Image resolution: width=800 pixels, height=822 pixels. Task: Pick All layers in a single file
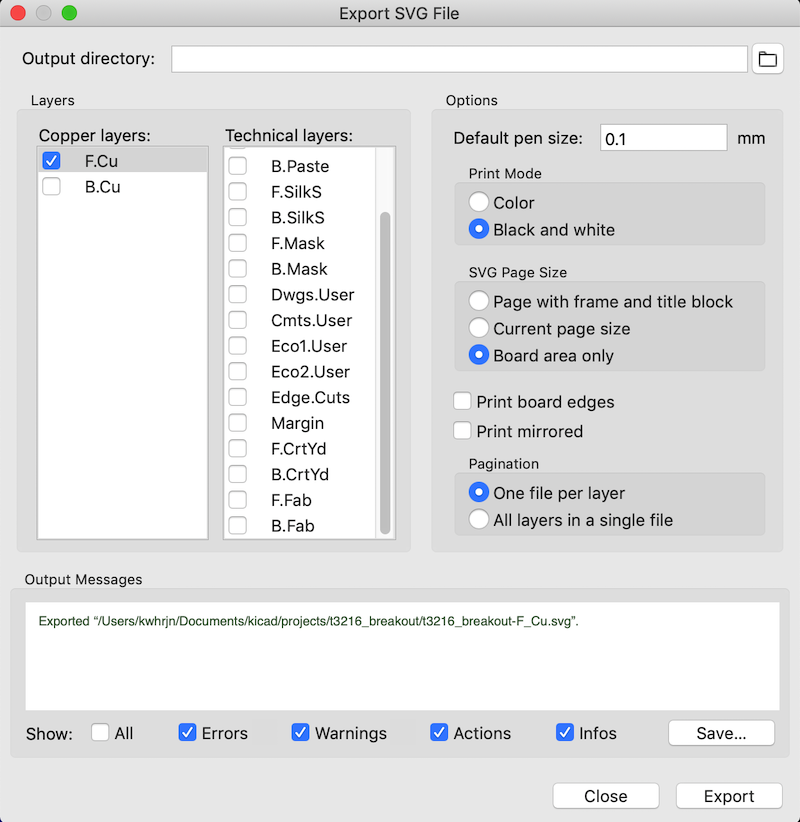coord(479,520)
